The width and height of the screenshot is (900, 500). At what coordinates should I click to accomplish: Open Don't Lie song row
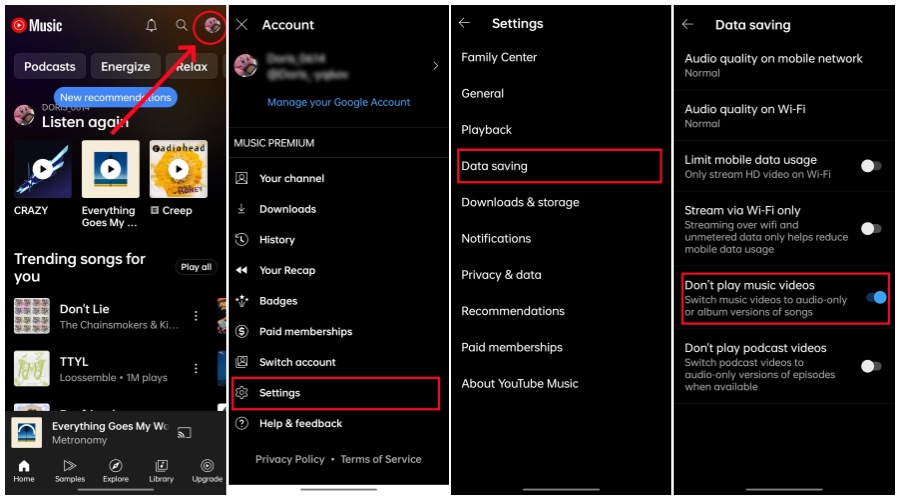[x=107, y=316]
